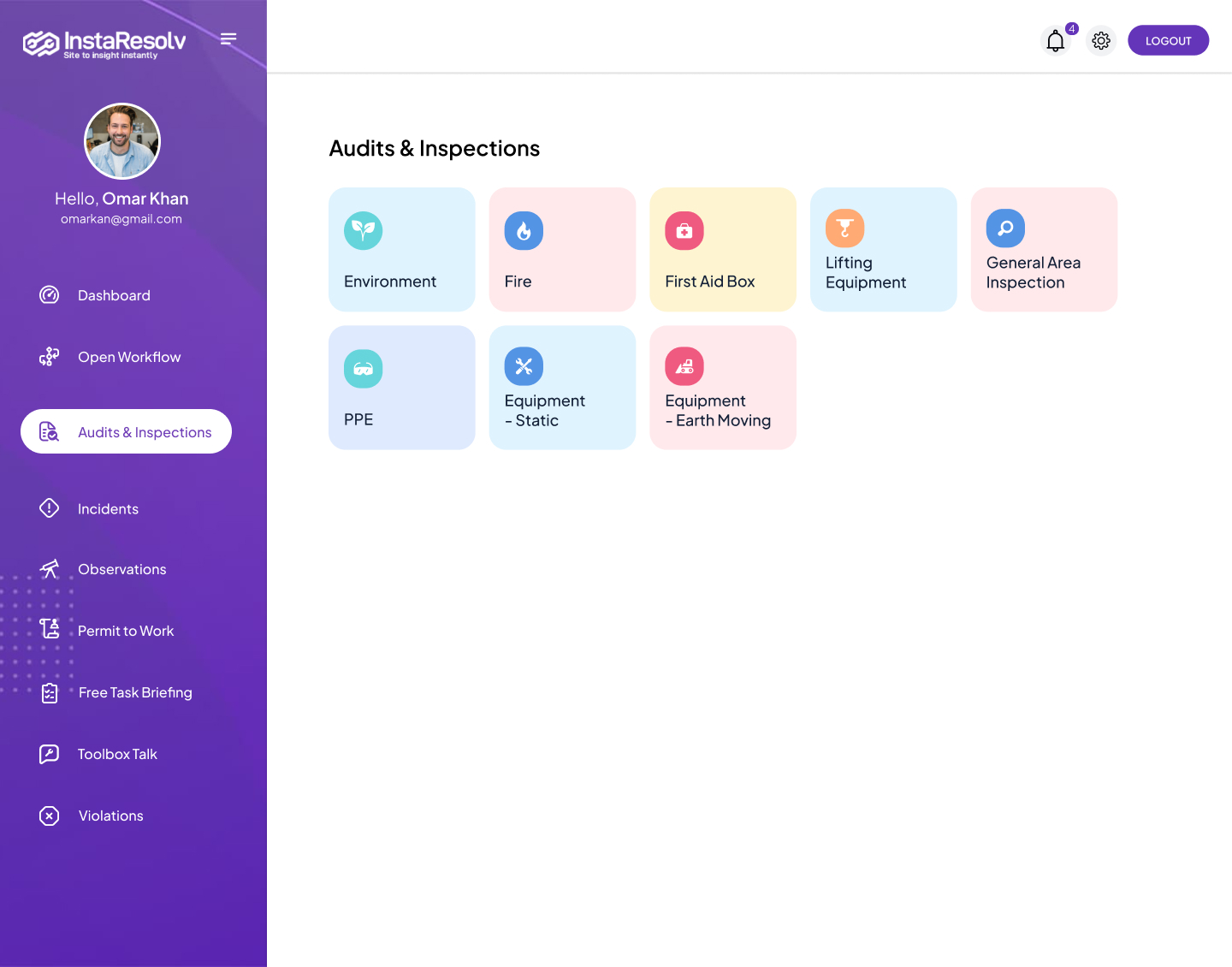The width and height of the screenshot is (1232, 967).
Task: Go to Dashboard in the sidebar
Action: (114, 295)
